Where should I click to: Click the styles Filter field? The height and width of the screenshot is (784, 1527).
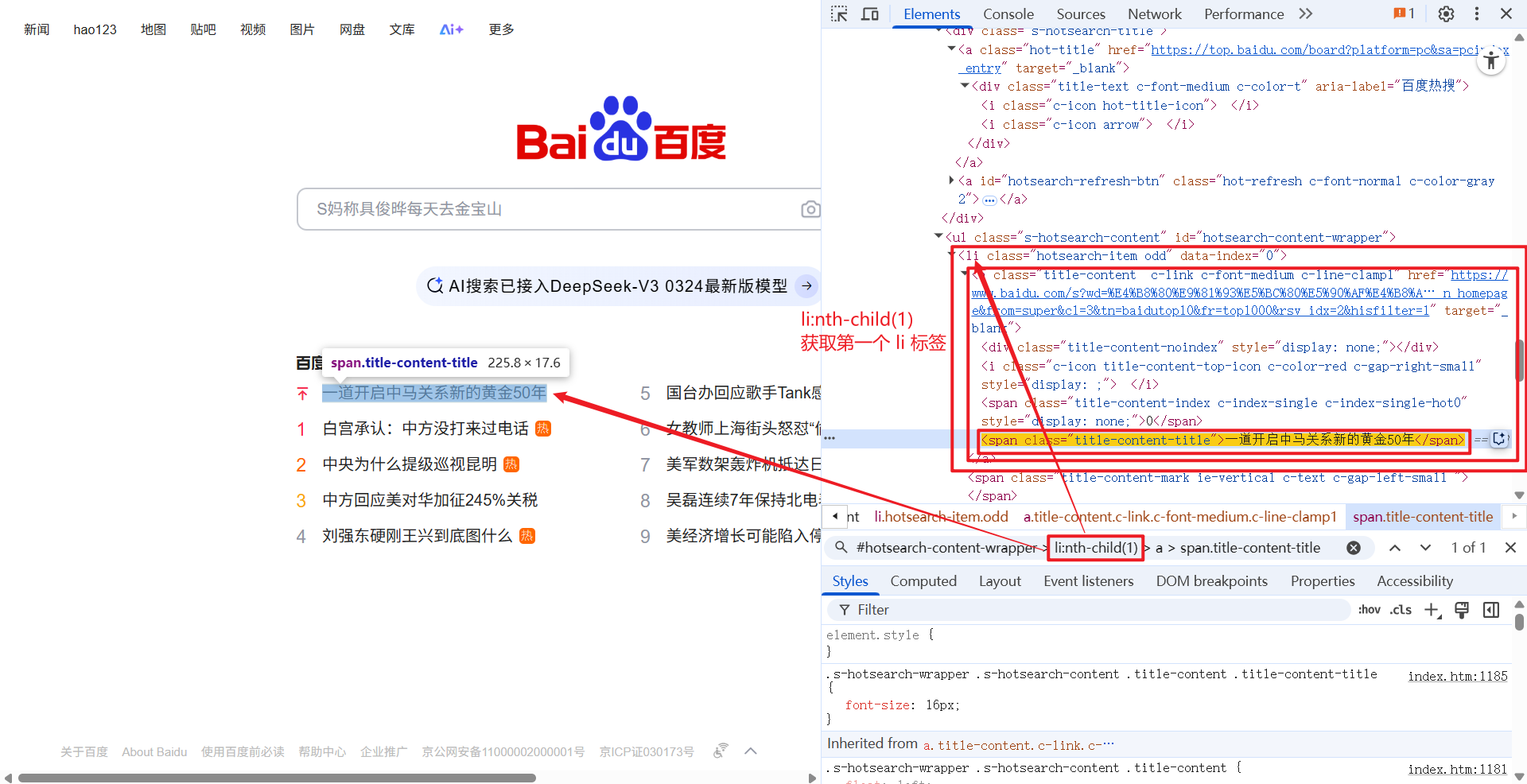1090,610
